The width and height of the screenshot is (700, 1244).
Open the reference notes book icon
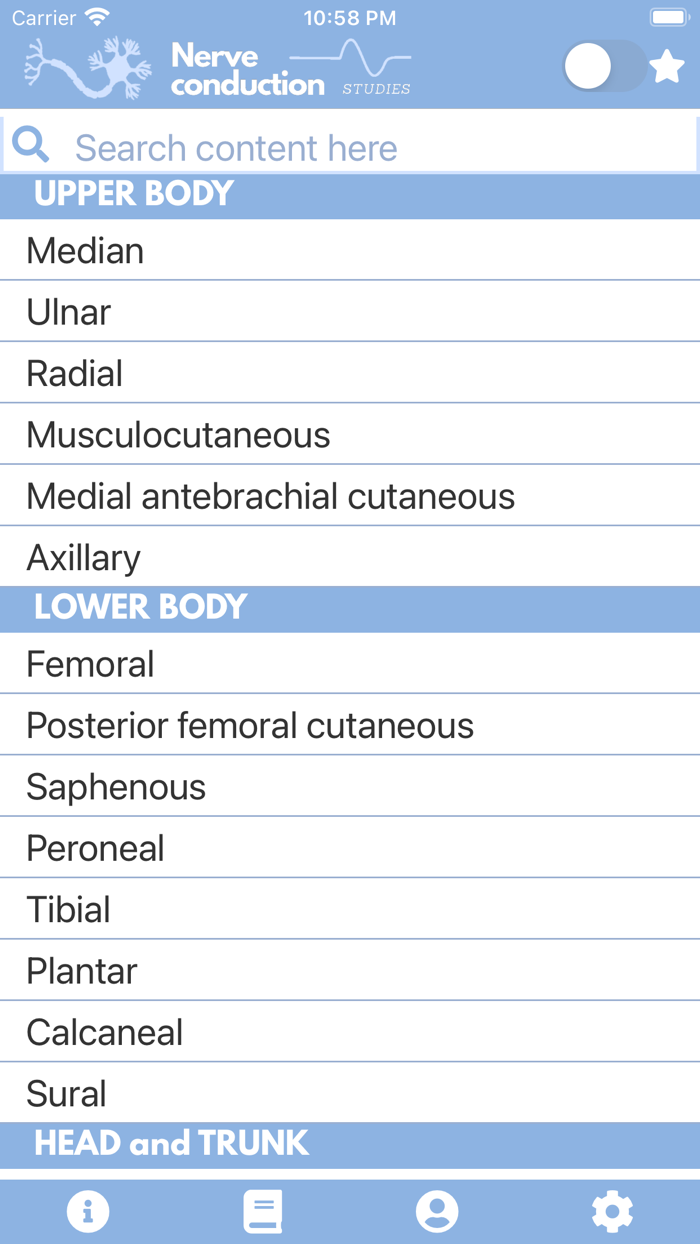(262, 1211)
